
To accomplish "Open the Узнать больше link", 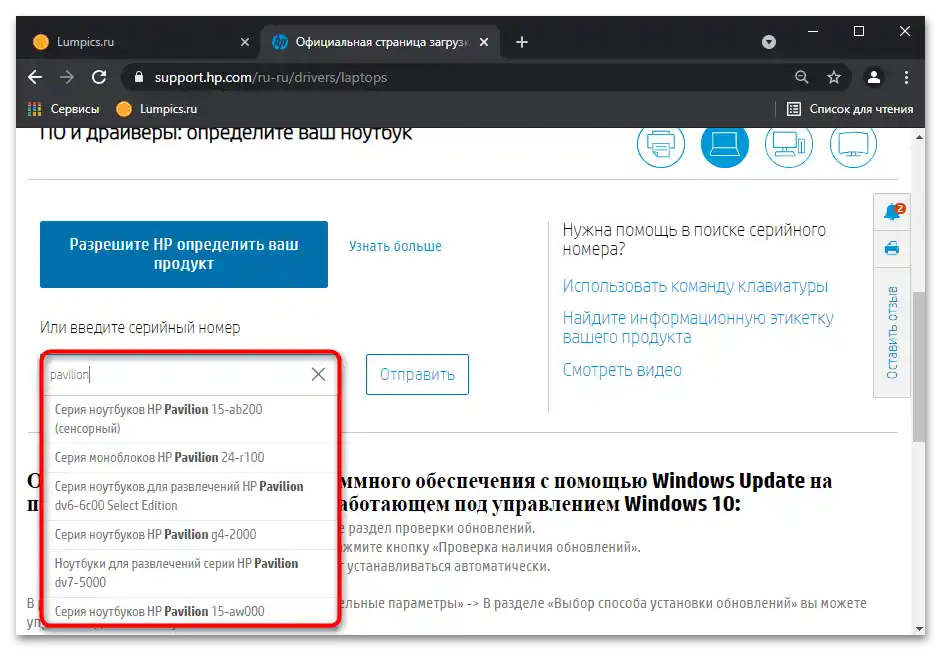I will click(x=395, y=246).
